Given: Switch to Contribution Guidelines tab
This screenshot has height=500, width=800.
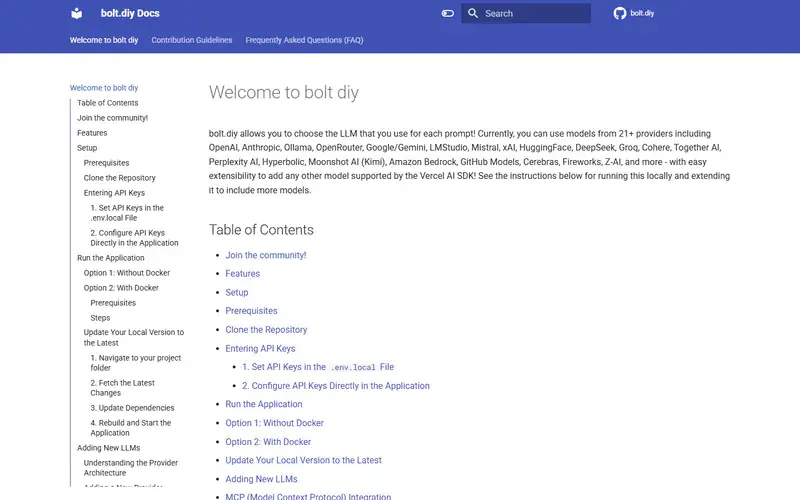Looking at the screenshot, I should point(192,40).
